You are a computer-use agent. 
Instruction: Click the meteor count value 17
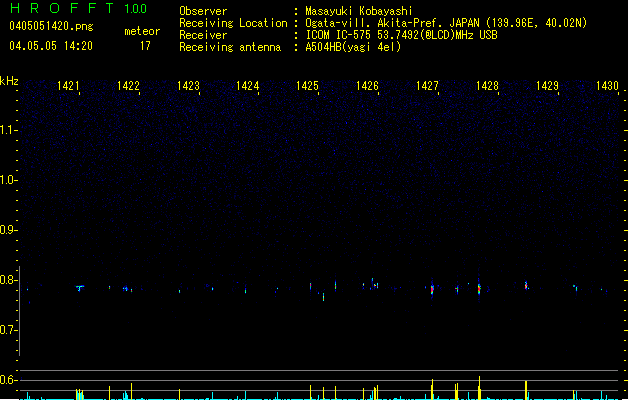tap(145, 46)
